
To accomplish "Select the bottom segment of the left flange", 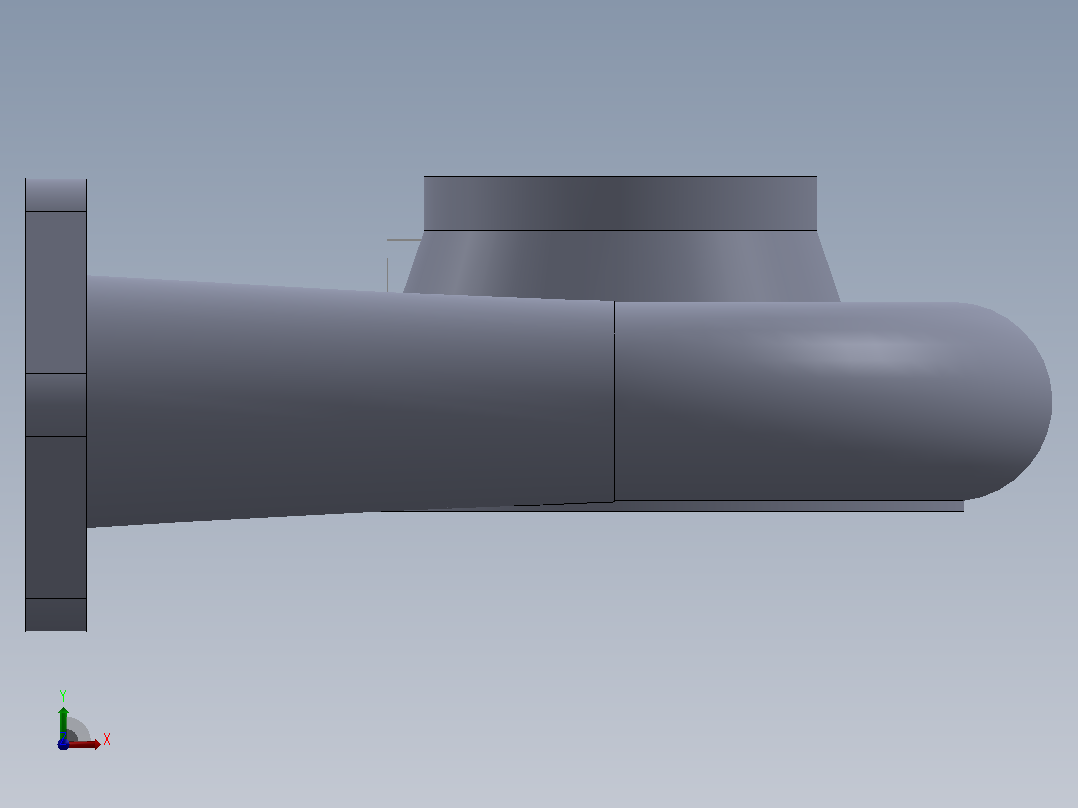I will (x=56, y=614).
